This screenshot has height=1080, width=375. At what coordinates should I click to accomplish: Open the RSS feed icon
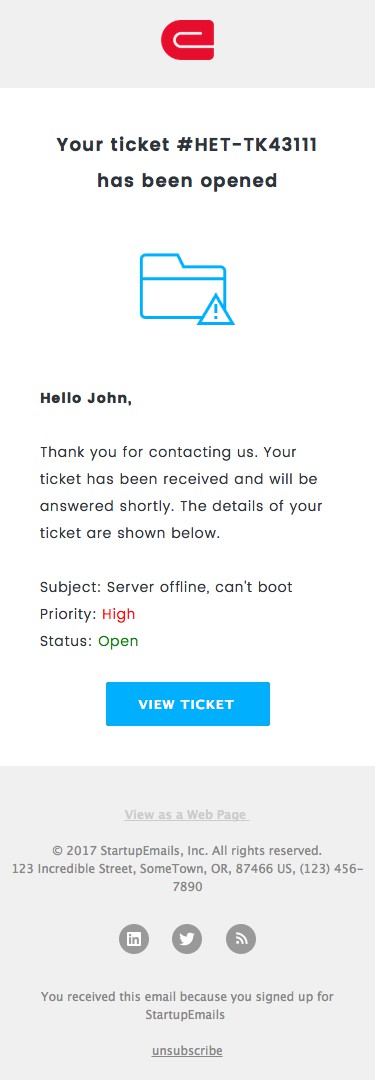[241, 939]
